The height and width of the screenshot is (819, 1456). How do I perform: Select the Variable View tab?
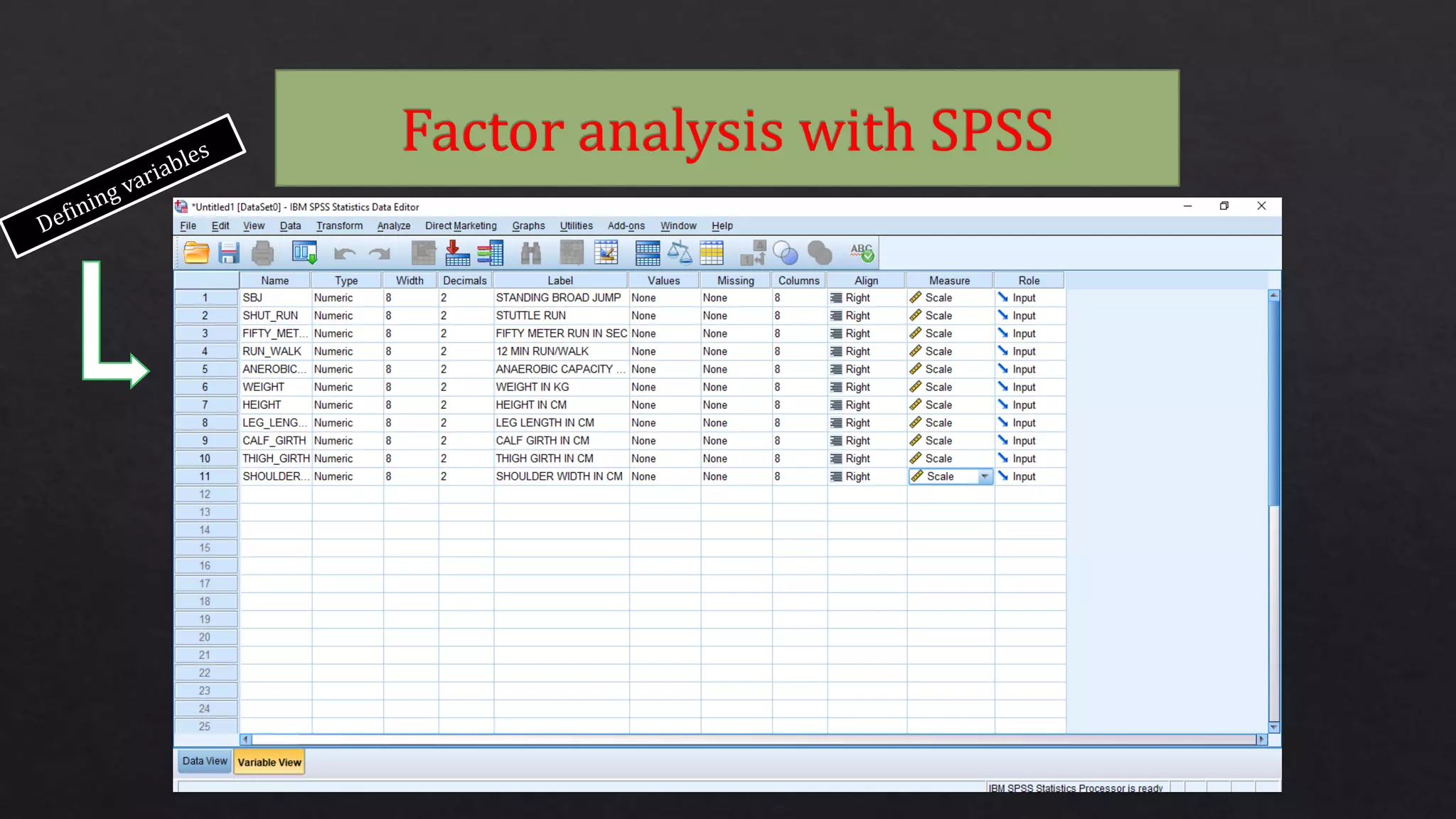[x=269, y=762]
